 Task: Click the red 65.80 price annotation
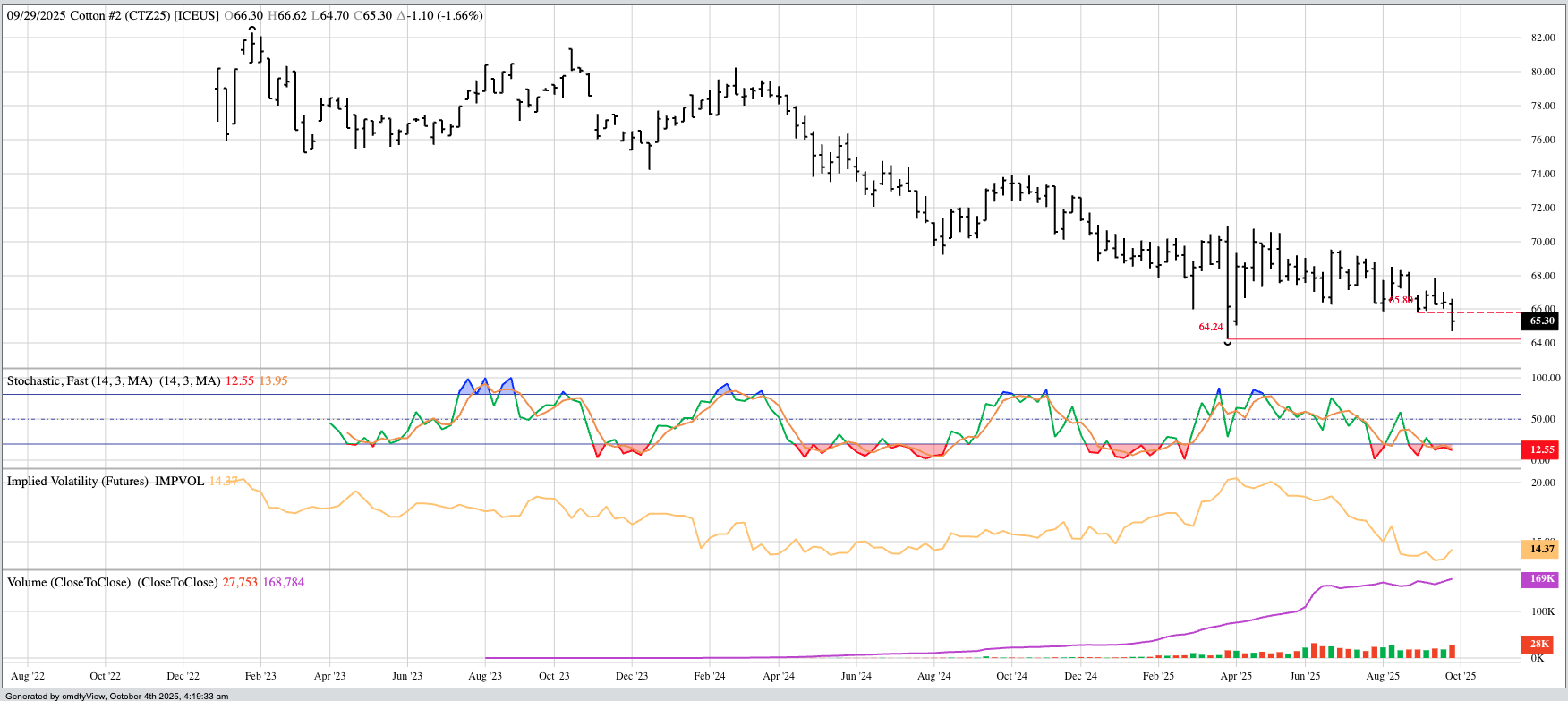coord(1401,301)
